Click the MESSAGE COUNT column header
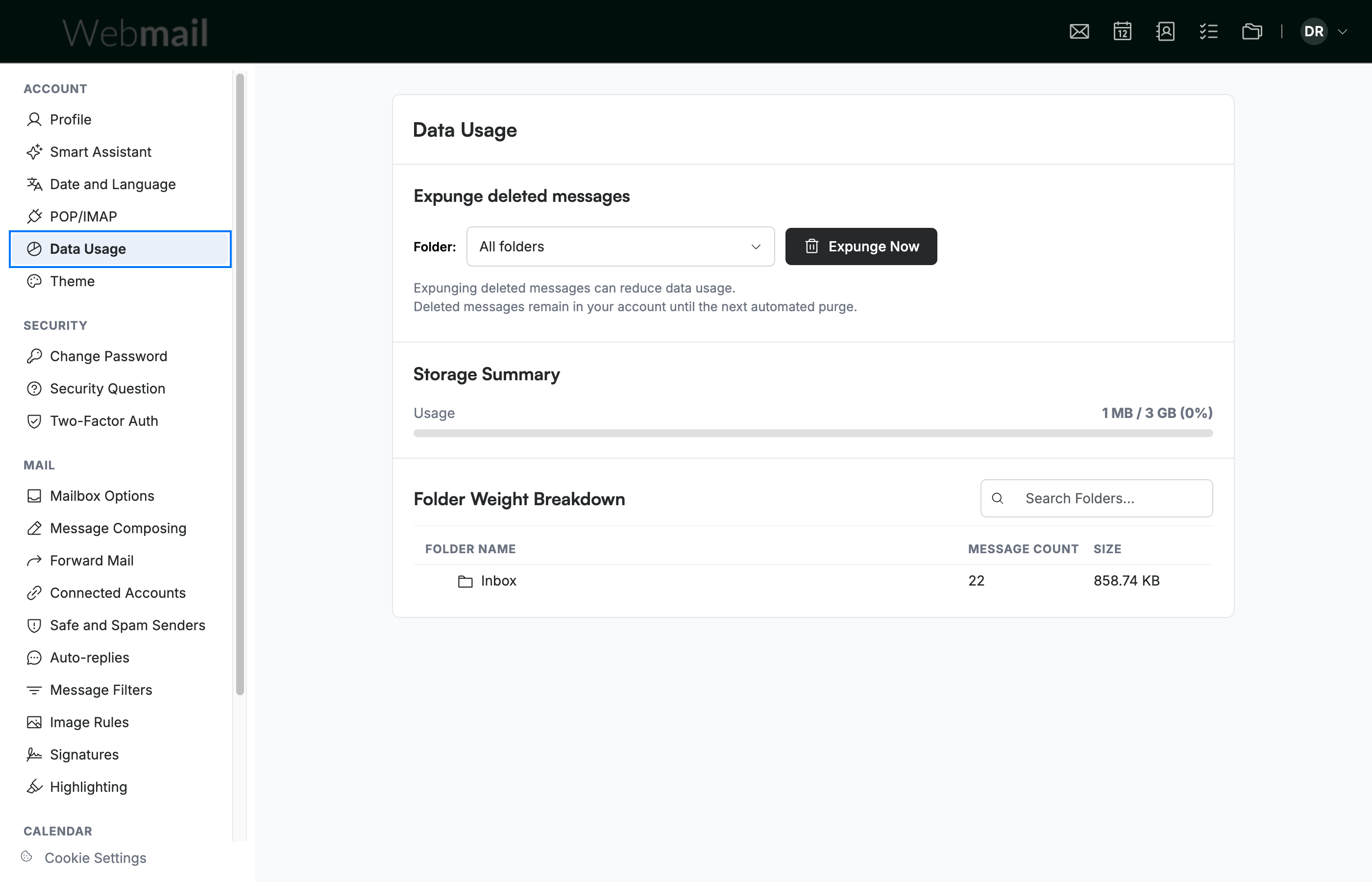 point(1023,549)
